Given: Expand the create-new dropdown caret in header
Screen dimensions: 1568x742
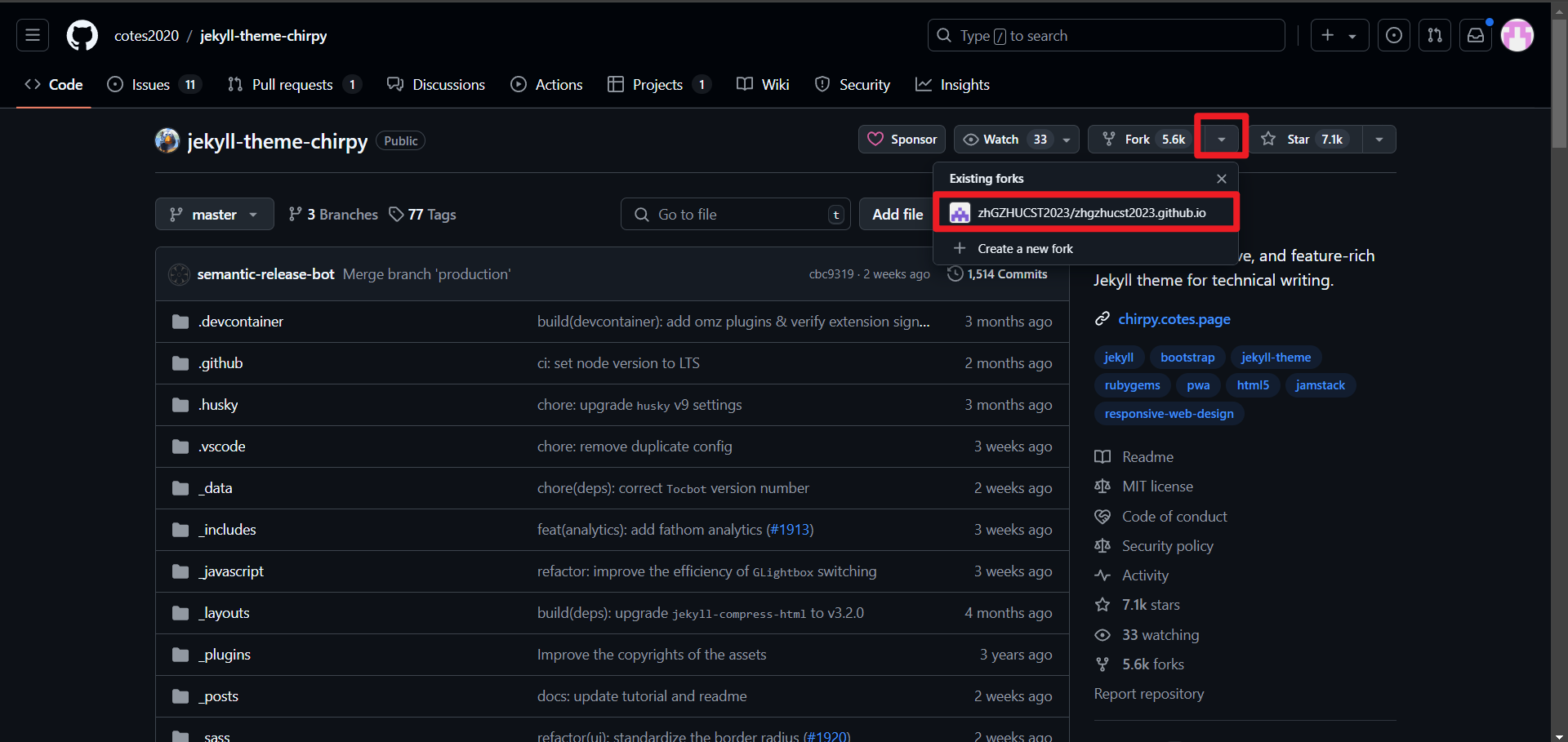Looking at the screenshot, I should (x=1352, y=36).
